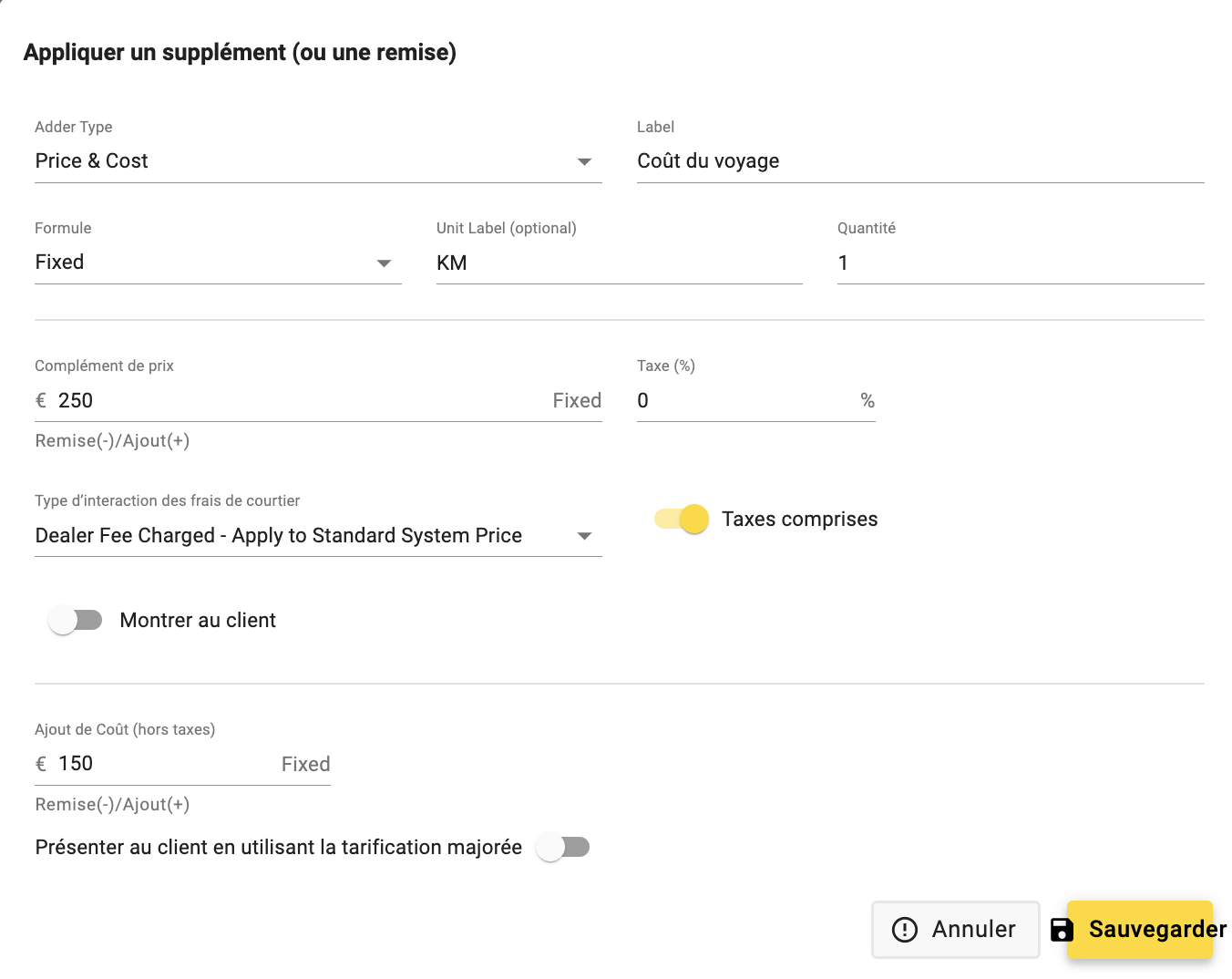Image resolution: width=1232 pixels, height=979 pixels.
Task: Disable the Taxes comprises toggle
Action: click(683, 519)
